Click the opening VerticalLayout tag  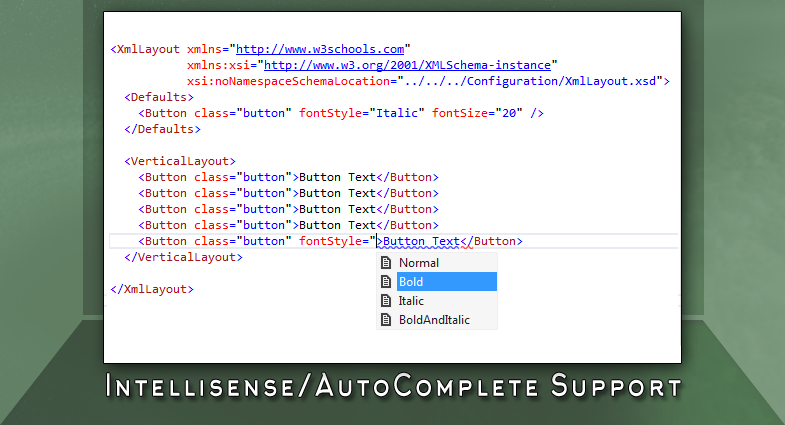(x=180, y=161)
